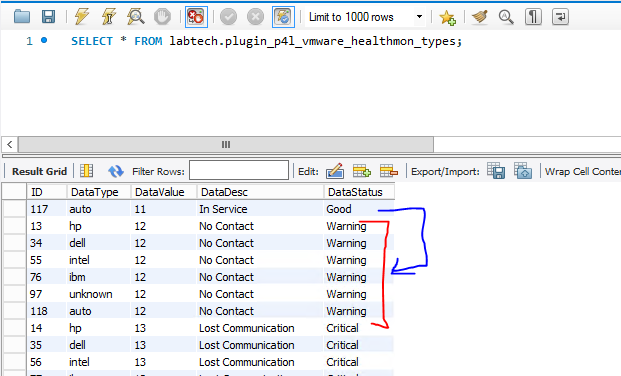The image size is (621, 376).
Task: Click 'Warning' status in row ID 97
Action: (x=359, y=294)
